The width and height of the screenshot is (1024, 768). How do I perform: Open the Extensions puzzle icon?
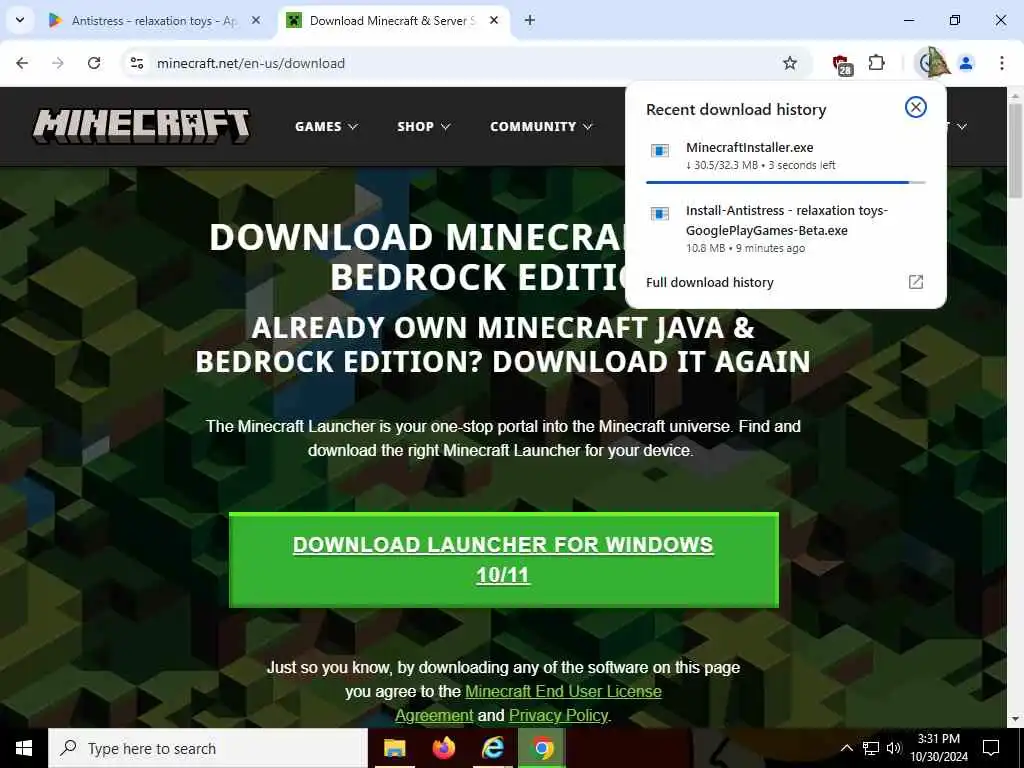pyautogui.click(x=876, y=63)
